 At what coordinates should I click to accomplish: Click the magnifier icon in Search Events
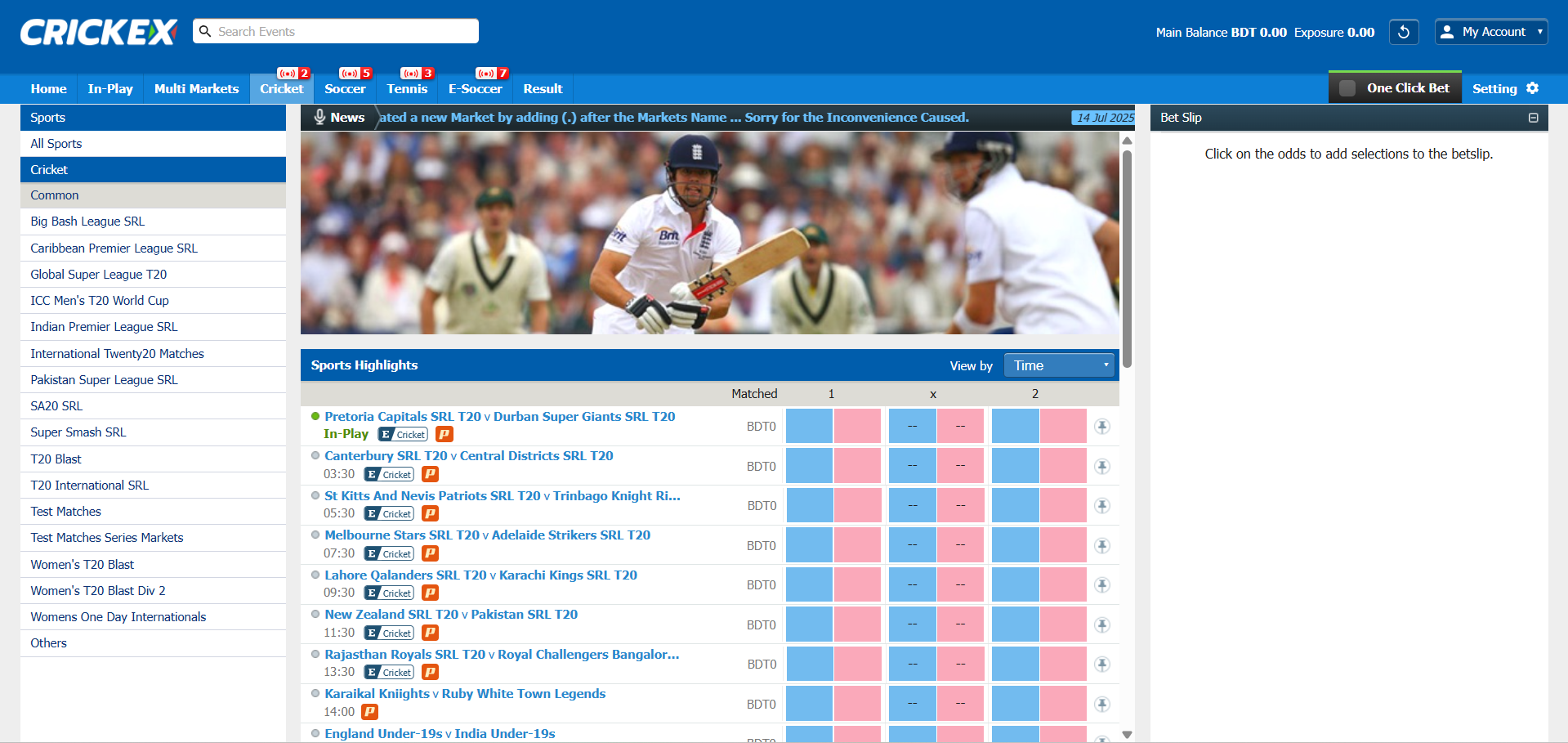[x=204, y=30]
